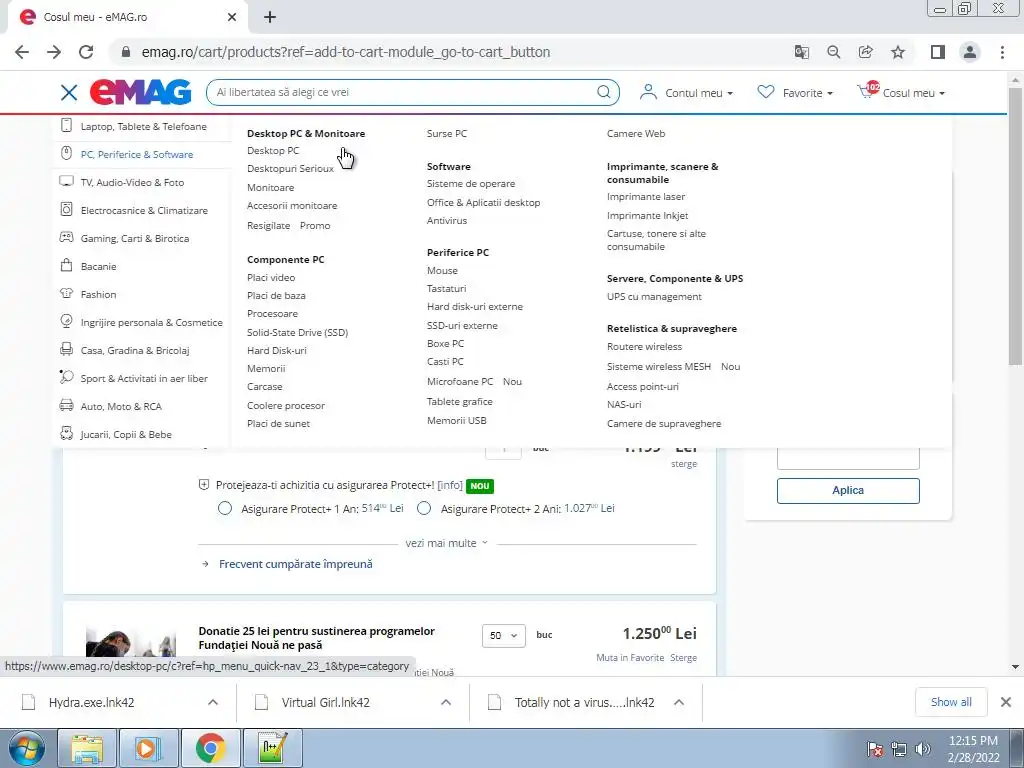Close the Cosul meu tab
Viewport: 1024px width, 768px height.
click(232, 18)
